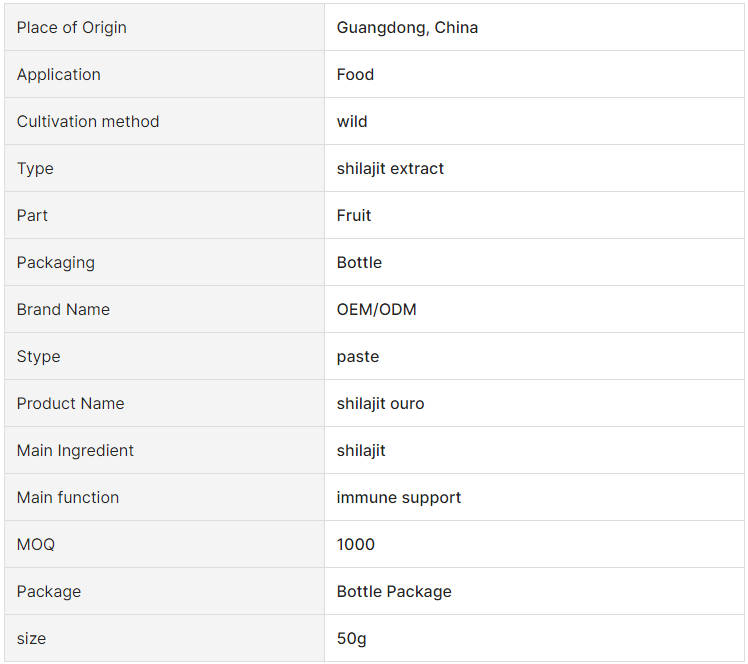The height and width of the screenshot is (664, 748).
Task: Click the '50g' size value
Action: (352, 638)
